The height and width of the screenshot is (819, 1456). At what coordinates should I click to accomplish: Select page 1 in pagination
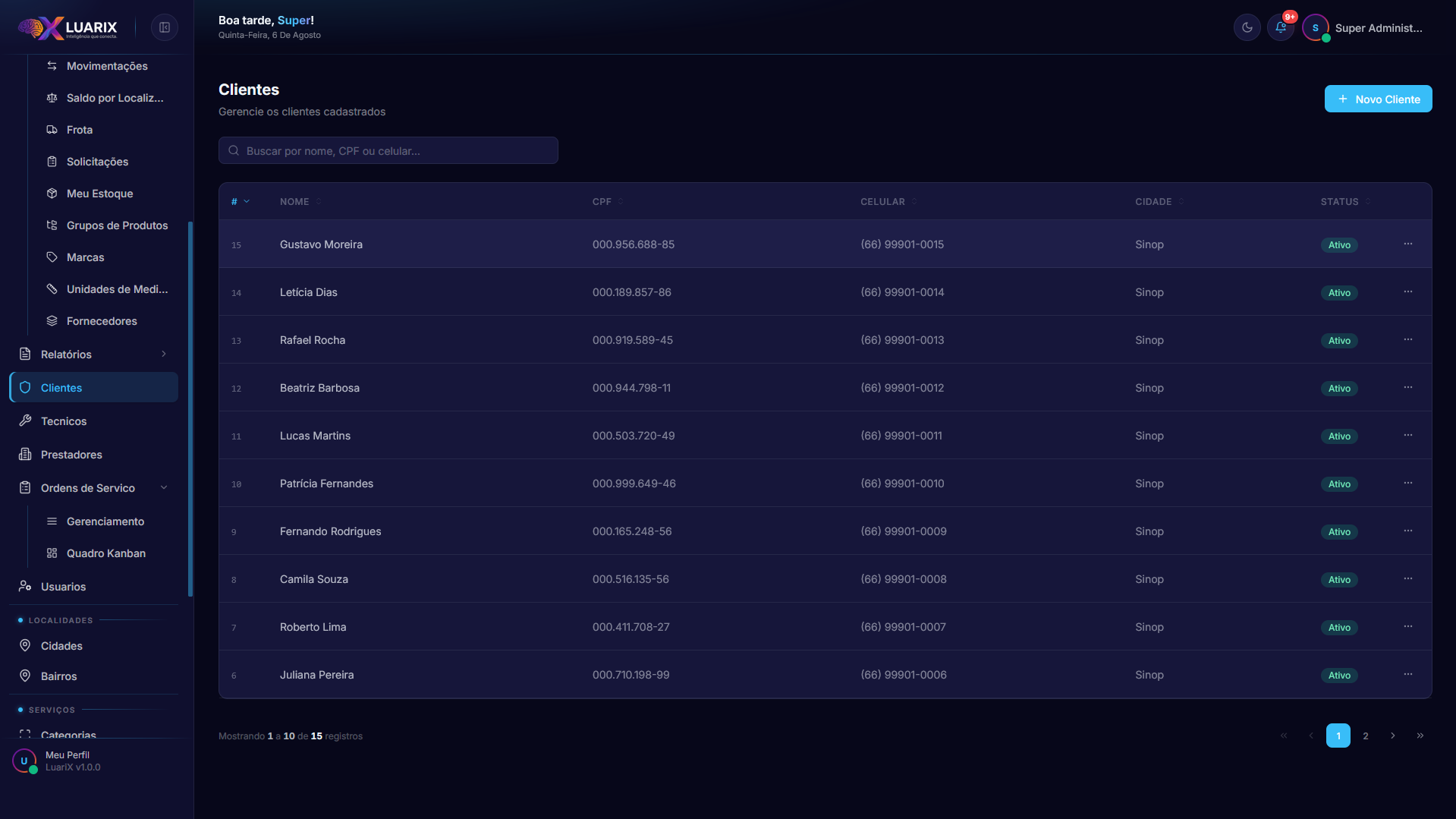[x=1338, y=736]
